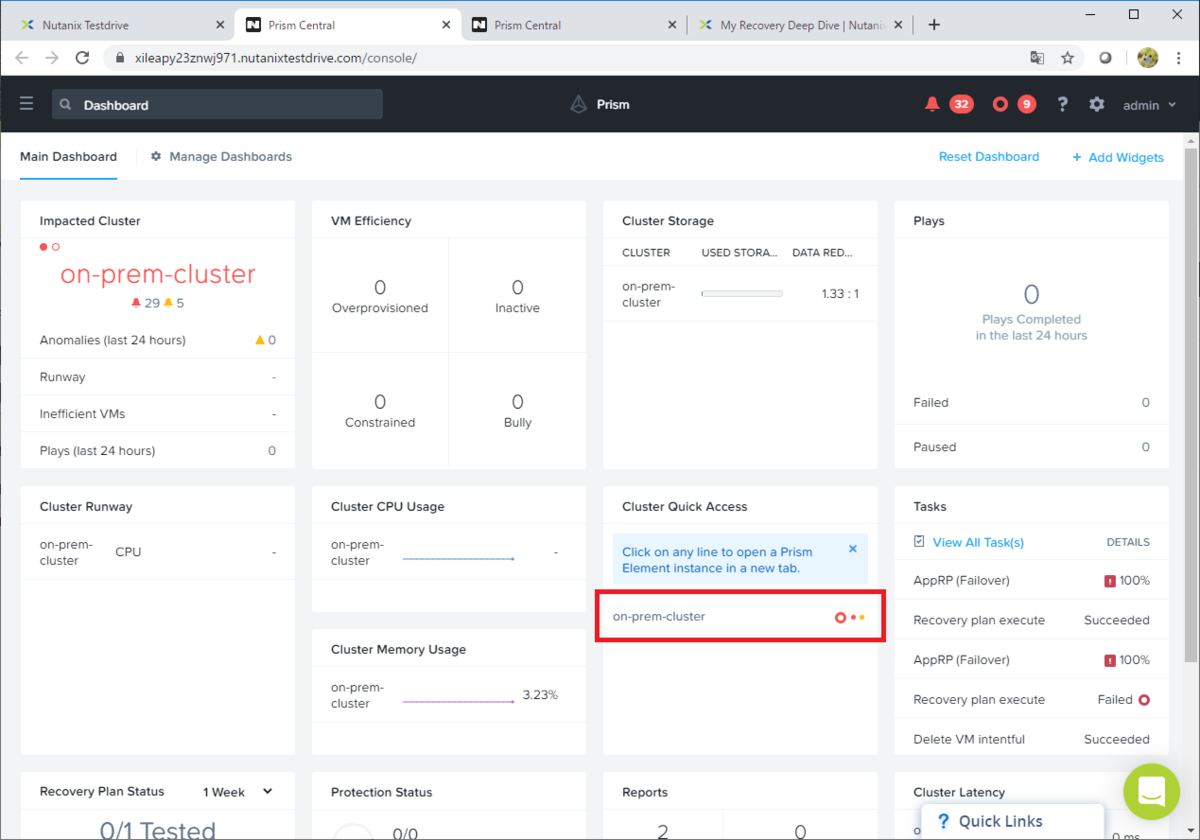Open Chrome three-dot menu
Image resolution: width=1200 pixels, height=840 pixels.
tap(1180, 58)
